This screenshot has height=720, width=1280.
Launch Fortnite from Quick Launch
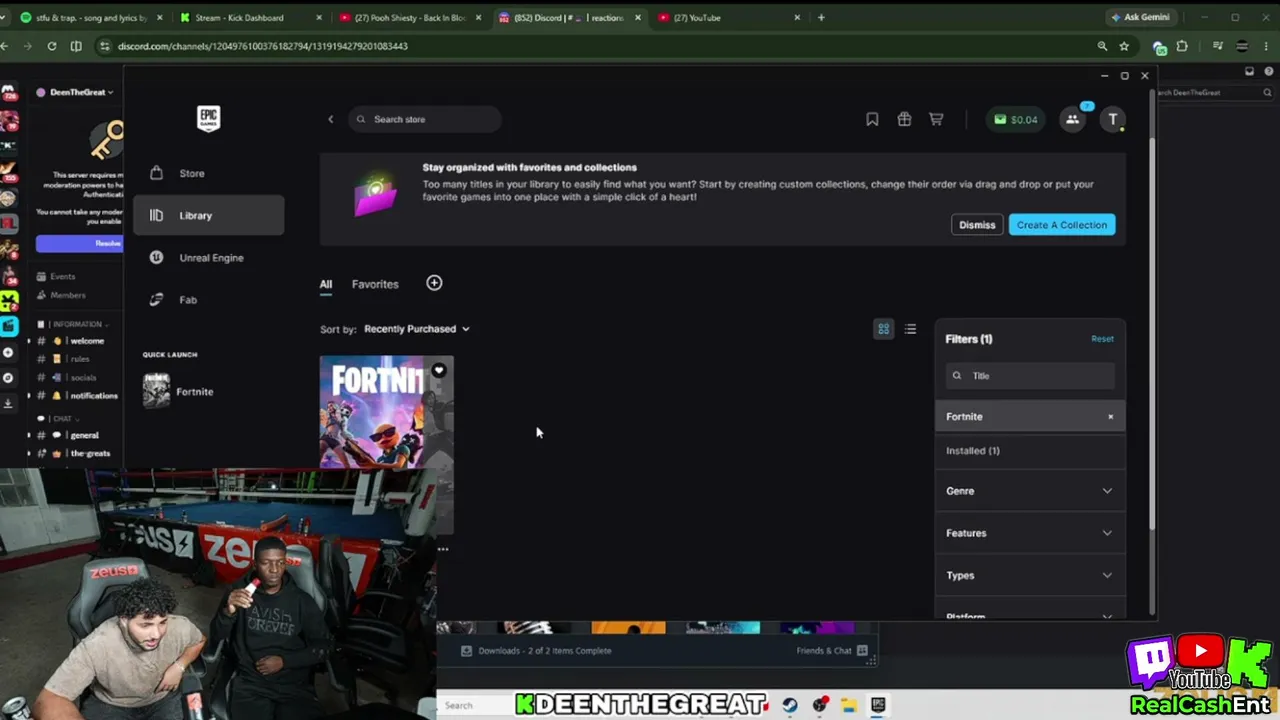click(x=208, y=391)
